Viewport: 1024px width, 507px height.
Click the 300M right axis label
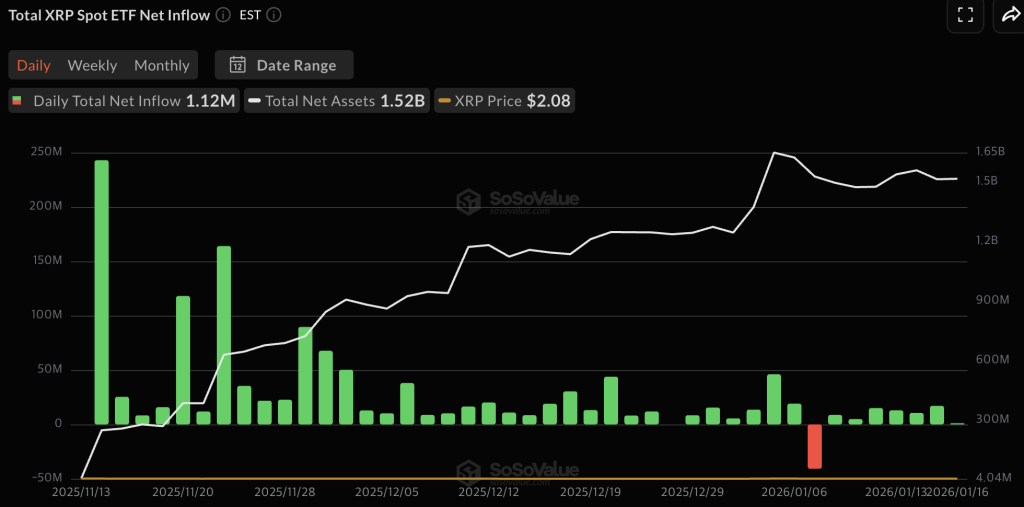click(x=991, y=419)
